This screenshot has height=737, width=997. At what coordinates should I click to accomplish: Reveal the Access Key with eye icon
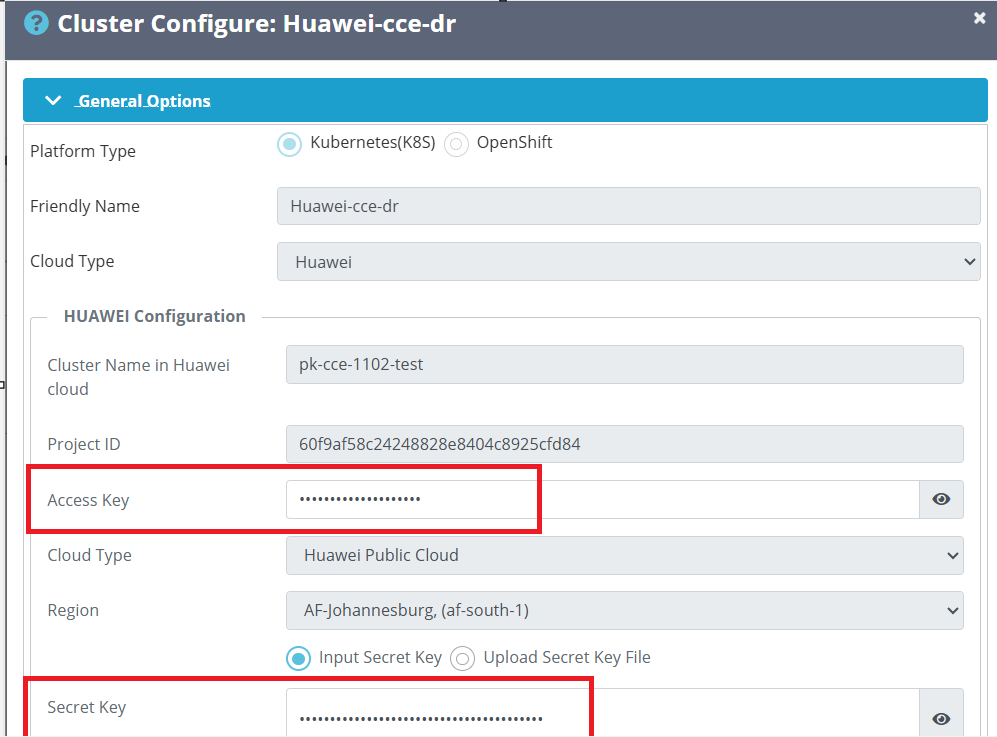[941, 499]
